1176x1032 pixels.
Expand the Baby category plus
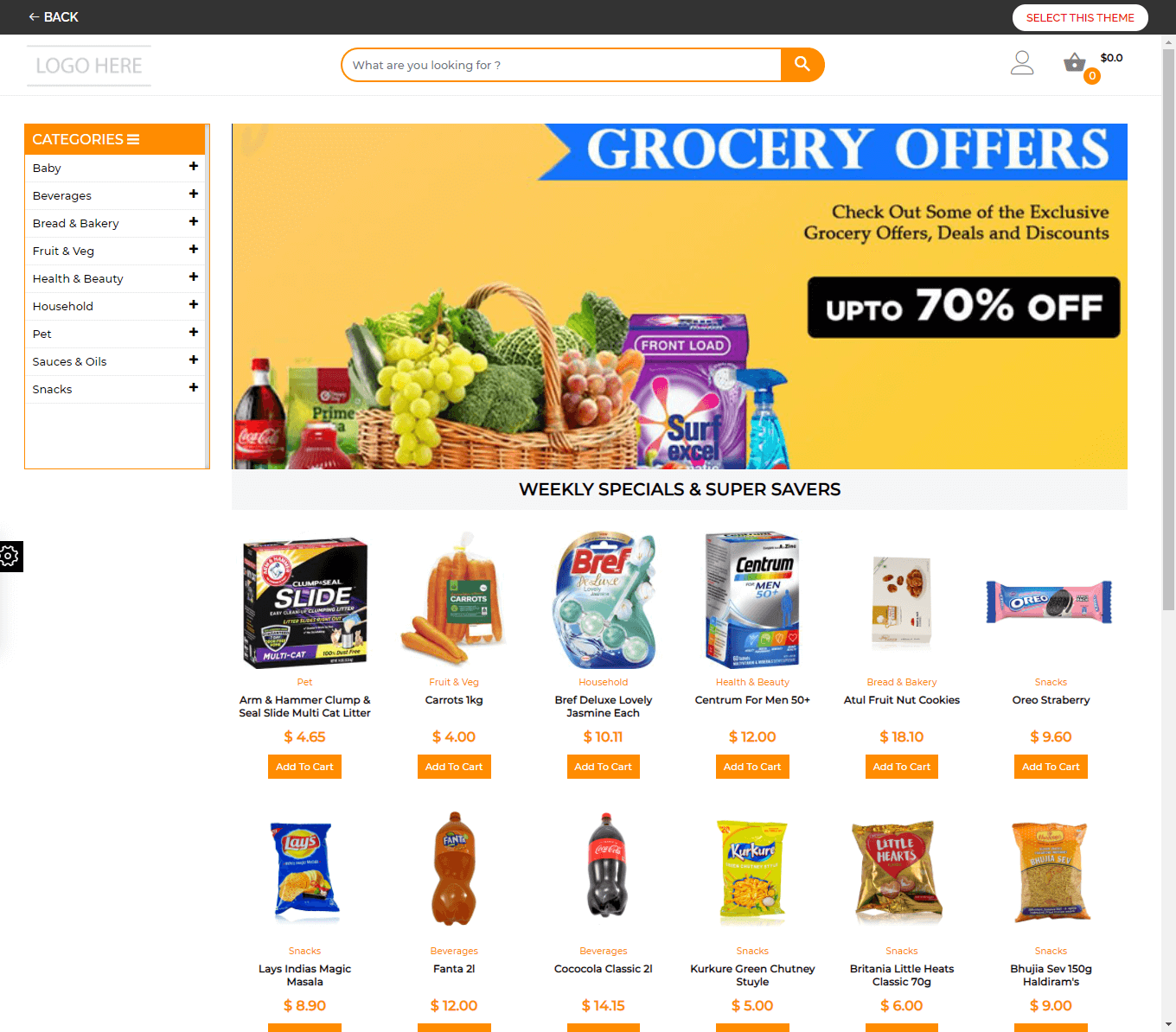click(194, 166)
